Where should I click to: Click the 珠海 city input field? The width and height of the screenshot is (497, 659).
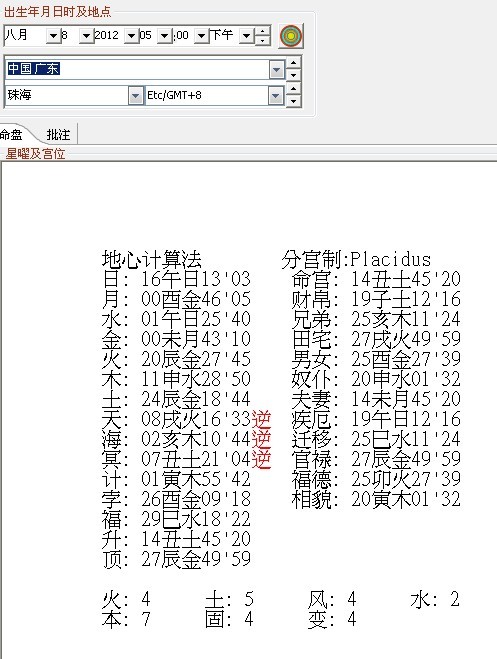coord(67,95)
